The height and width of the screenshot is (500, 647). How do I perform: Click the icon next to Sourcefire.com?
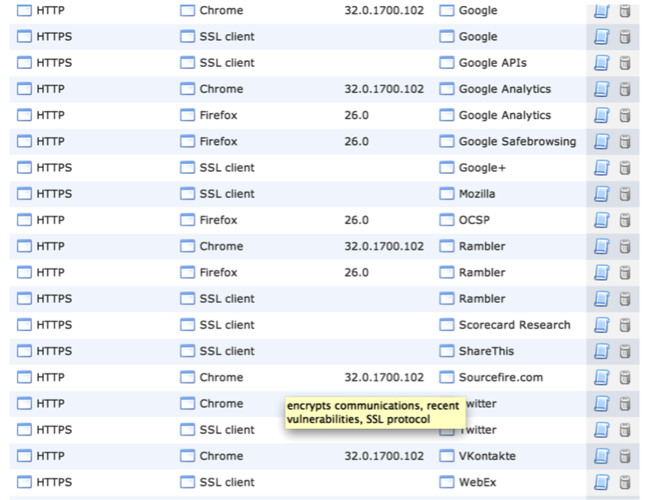(446, 377)
